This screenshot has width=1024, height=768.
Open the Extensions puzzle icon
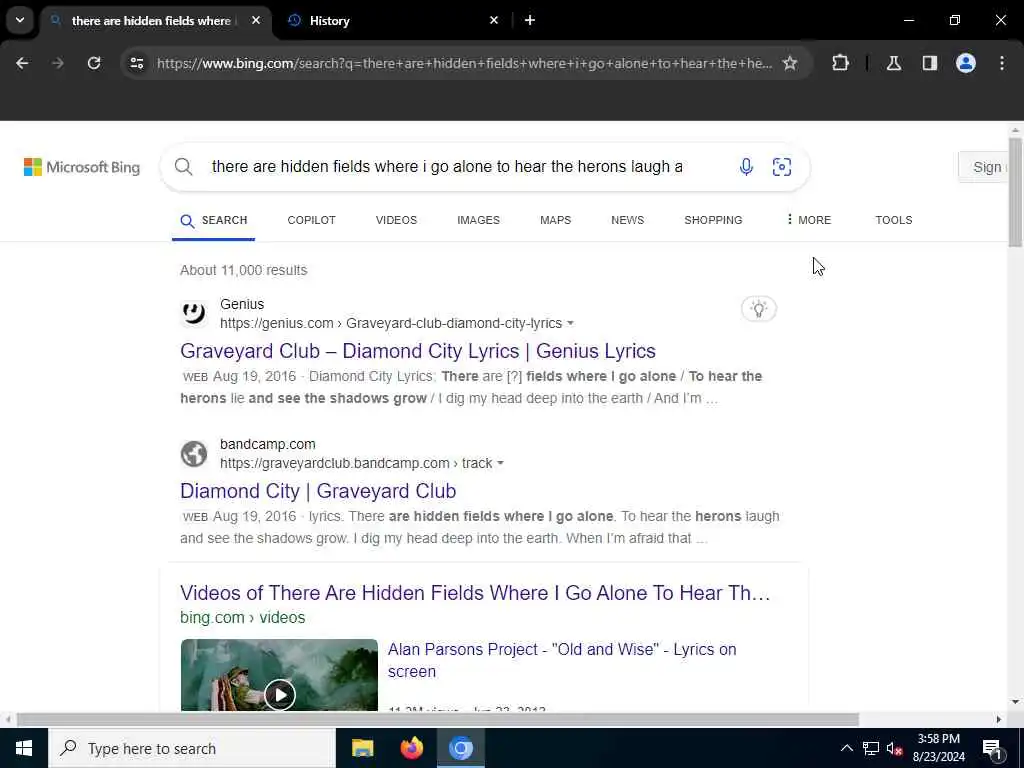(840, 63)
